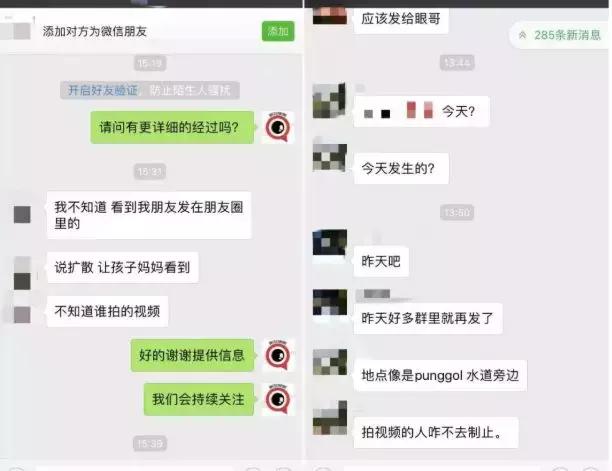Tap the green 添加 button
Image resolution: width=612 pixels, height=471 pixels.
point(278,31)
